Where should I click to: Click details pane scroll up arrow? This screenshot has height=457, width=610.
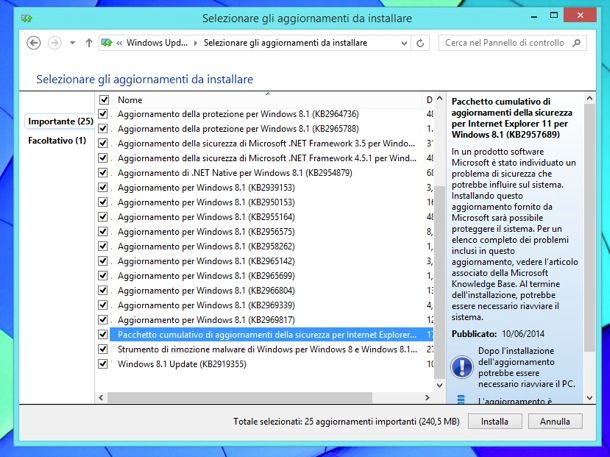tap(589, 98)
